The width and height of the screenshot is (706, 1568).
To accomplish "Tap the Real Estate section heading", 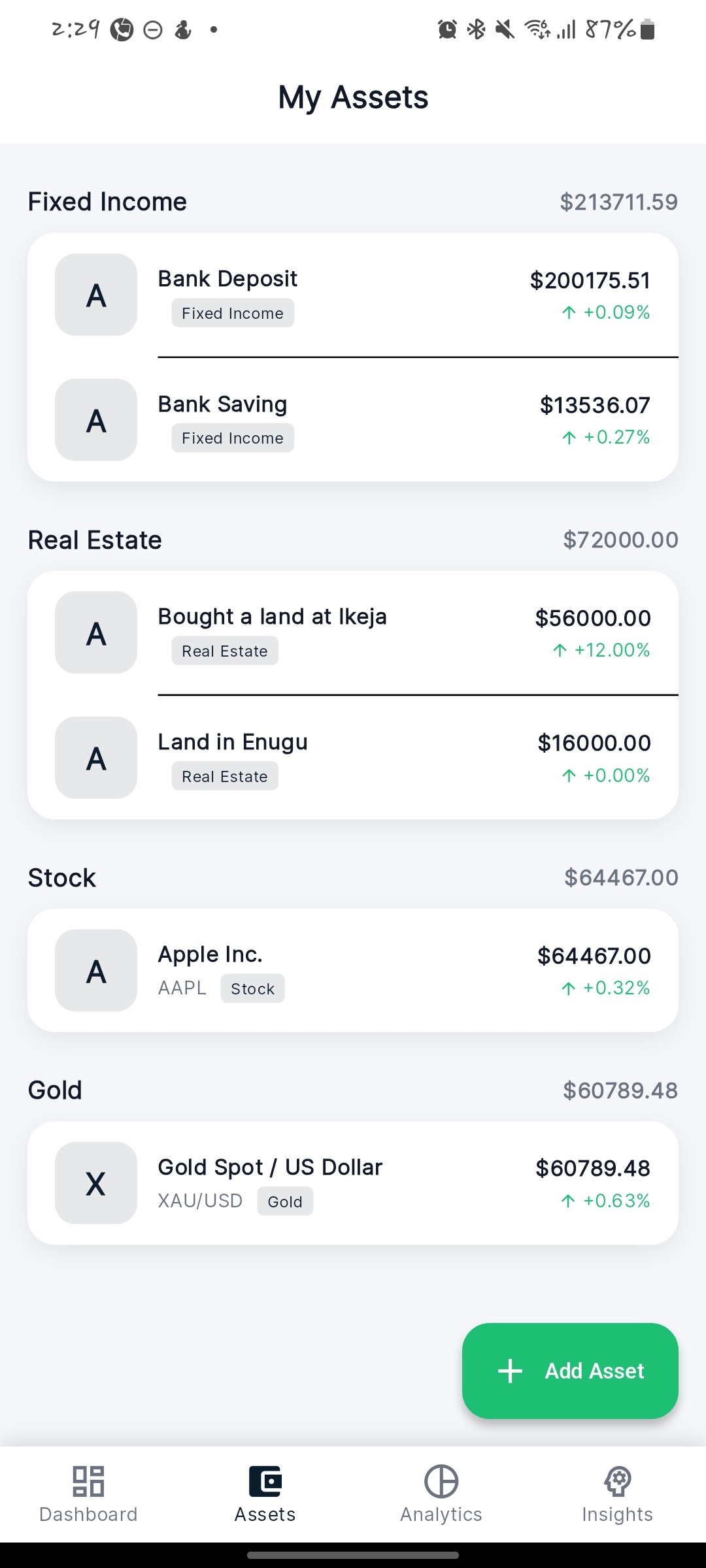I will point(95,540).
